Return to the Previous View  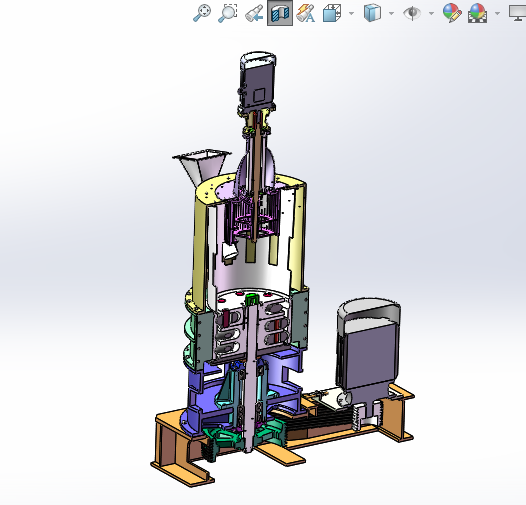click(254, 13)
